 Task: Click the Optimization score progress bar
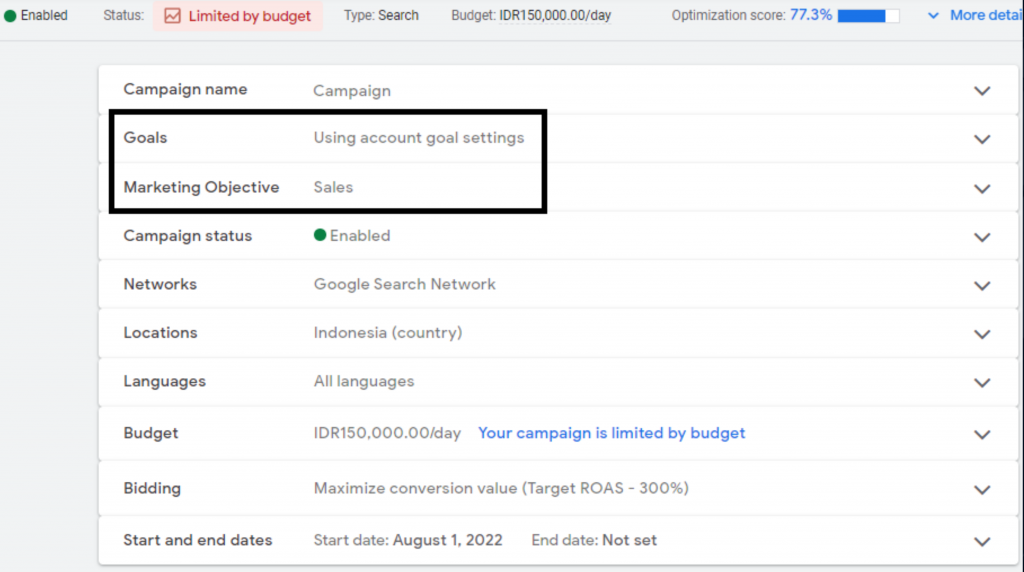868,16
